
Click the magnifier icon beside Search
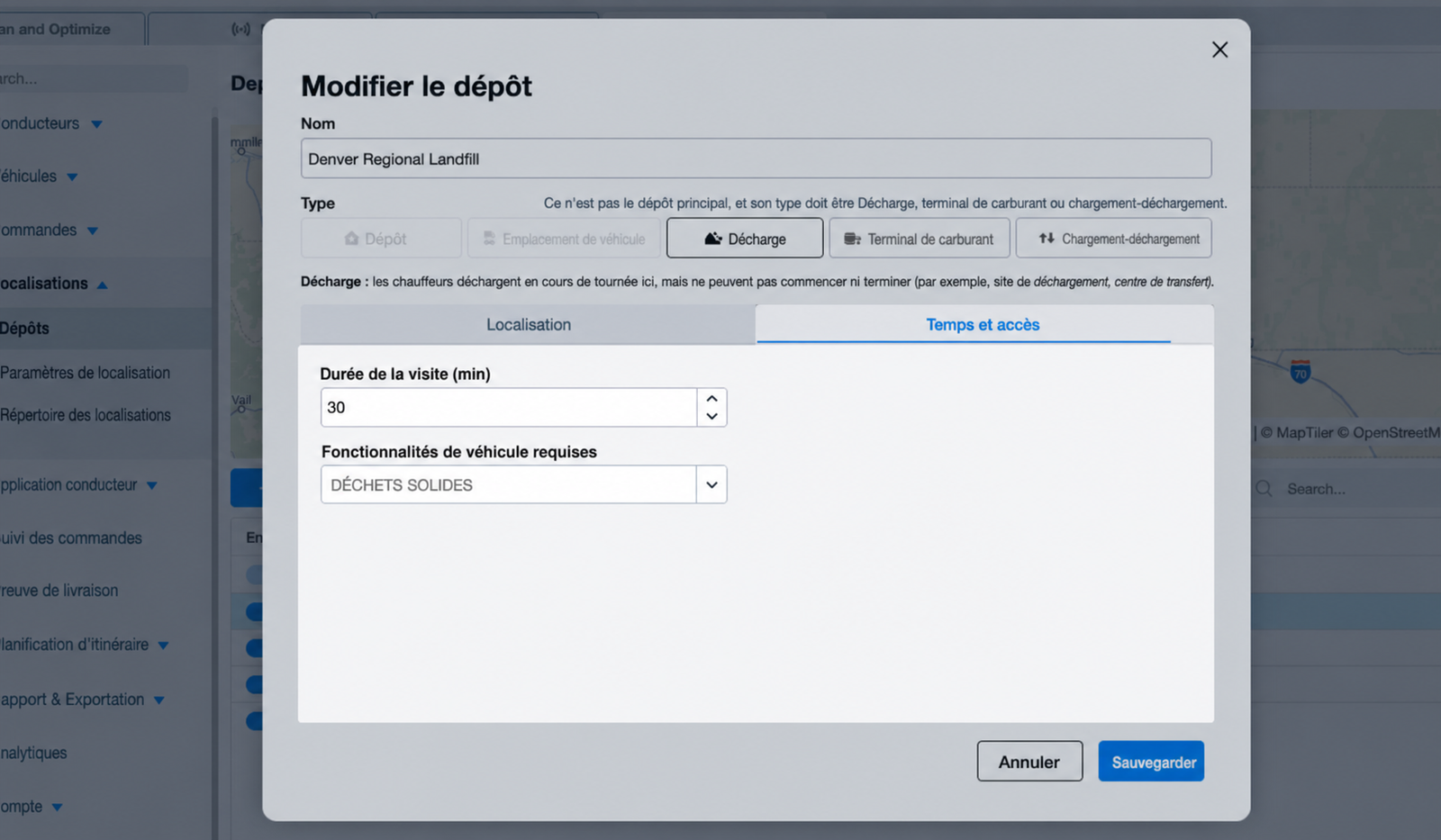click(1264, 489)
